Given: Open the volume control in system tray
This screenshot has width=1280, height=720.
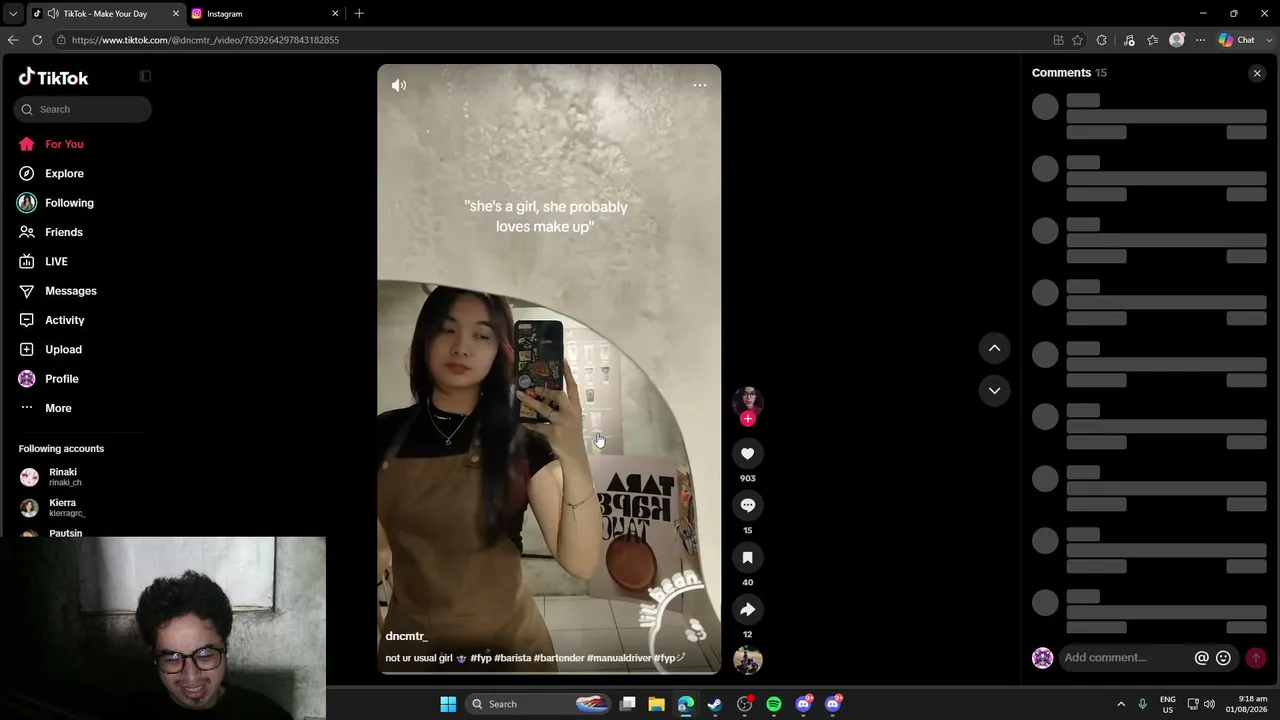Looking at the screenshot, I should pyautogui.click(x=1209, y=704).
